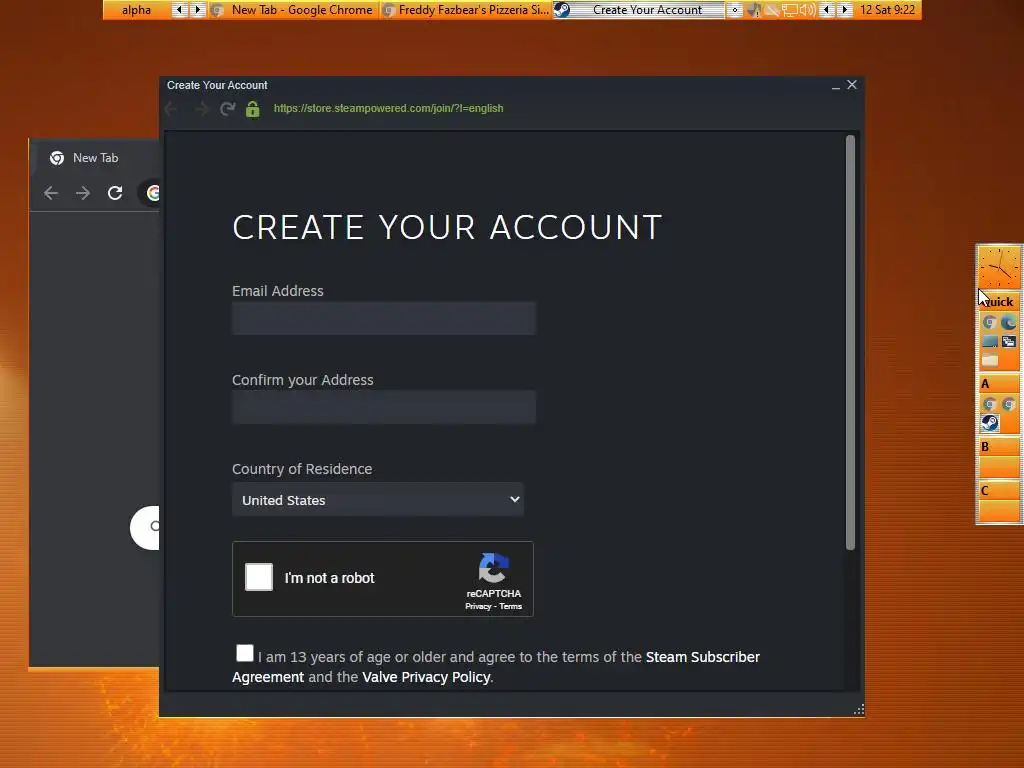Click the taskbar right arrow beside alpha
1024x768 pixels.
[197, 10]
